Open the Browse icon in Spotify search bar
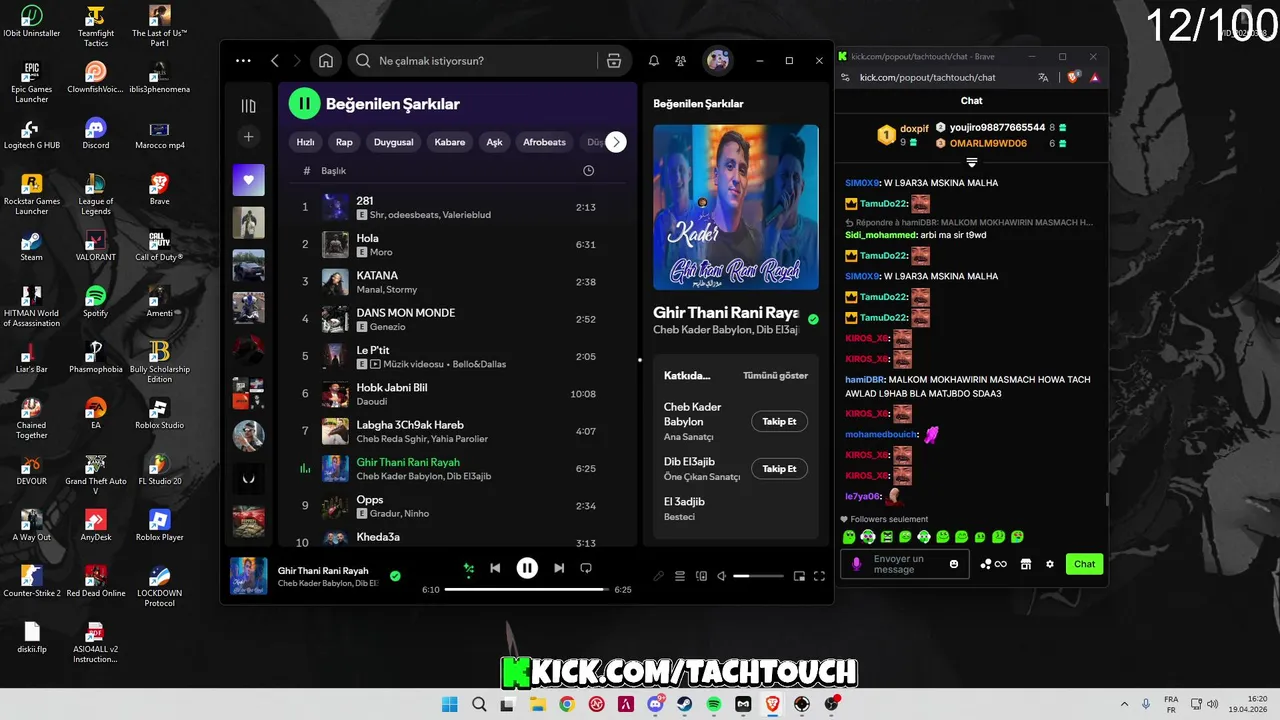1280x720 pixels. pyautogui.click(x=614, y=61)
